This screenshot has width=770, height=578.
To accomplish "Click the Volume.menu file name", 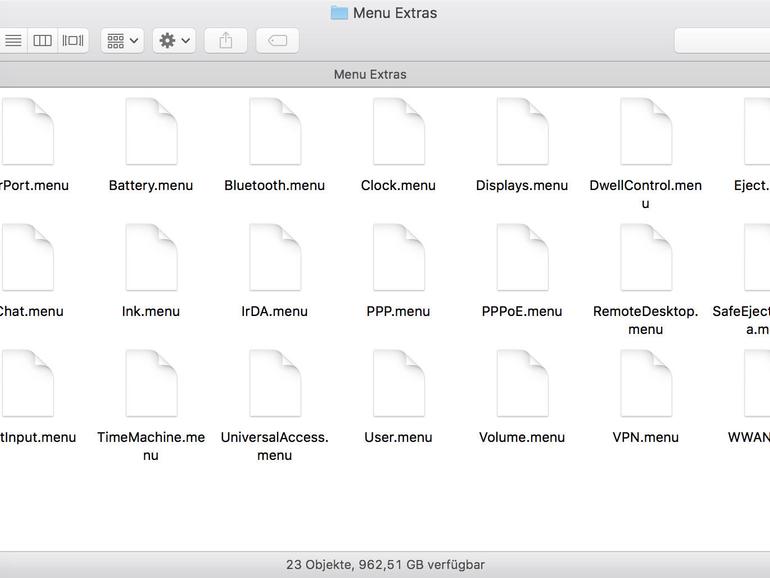I will click(x=522, y=438).
